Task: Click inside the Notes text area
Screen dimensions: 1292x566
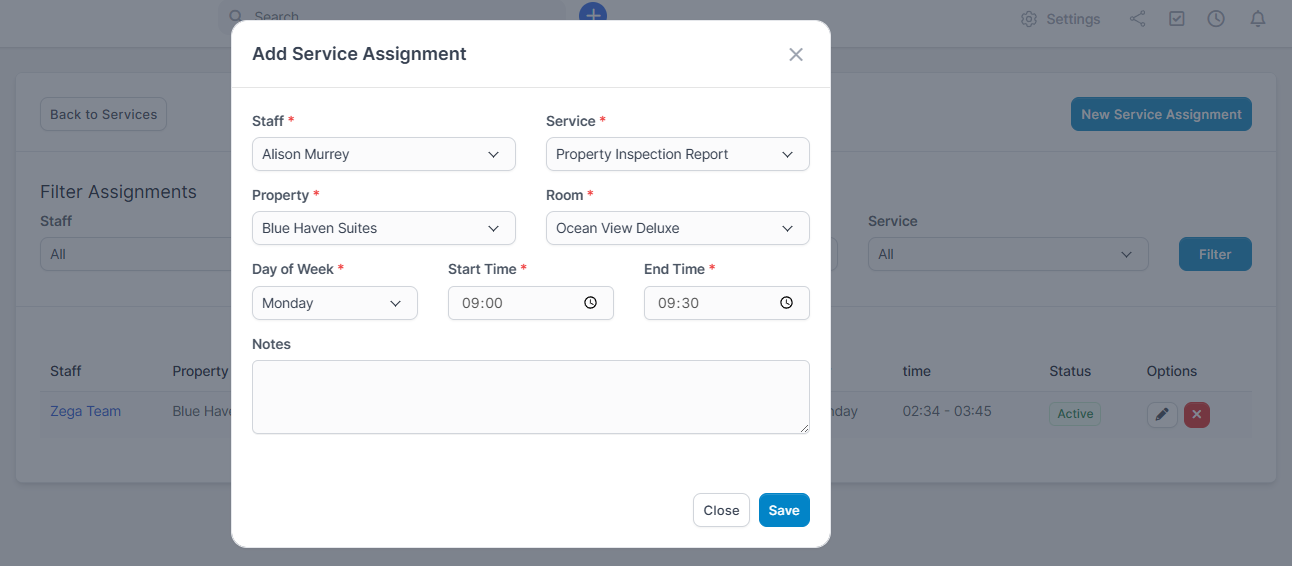Action: coord(530,397)
